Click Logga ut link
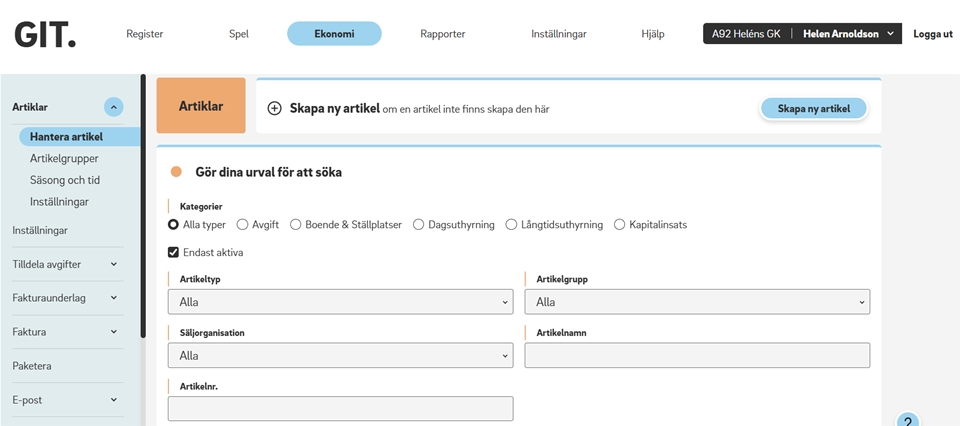The height and width of the screenshot is (426, 960). click(932, 34)
